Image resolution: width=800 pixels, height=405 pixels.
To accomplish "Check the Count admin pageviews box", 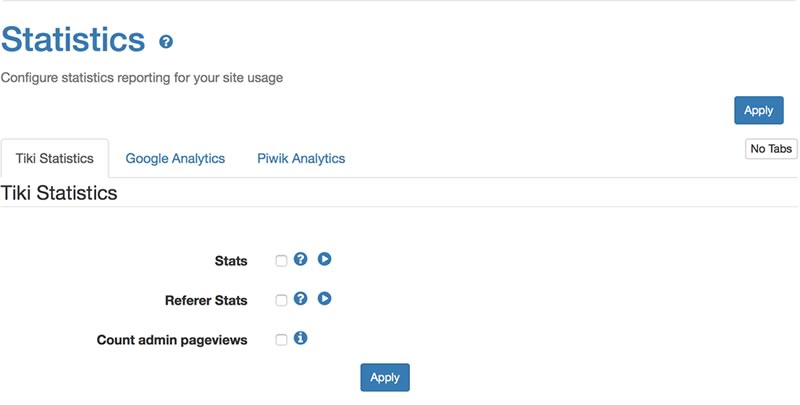I will (281, 340).
